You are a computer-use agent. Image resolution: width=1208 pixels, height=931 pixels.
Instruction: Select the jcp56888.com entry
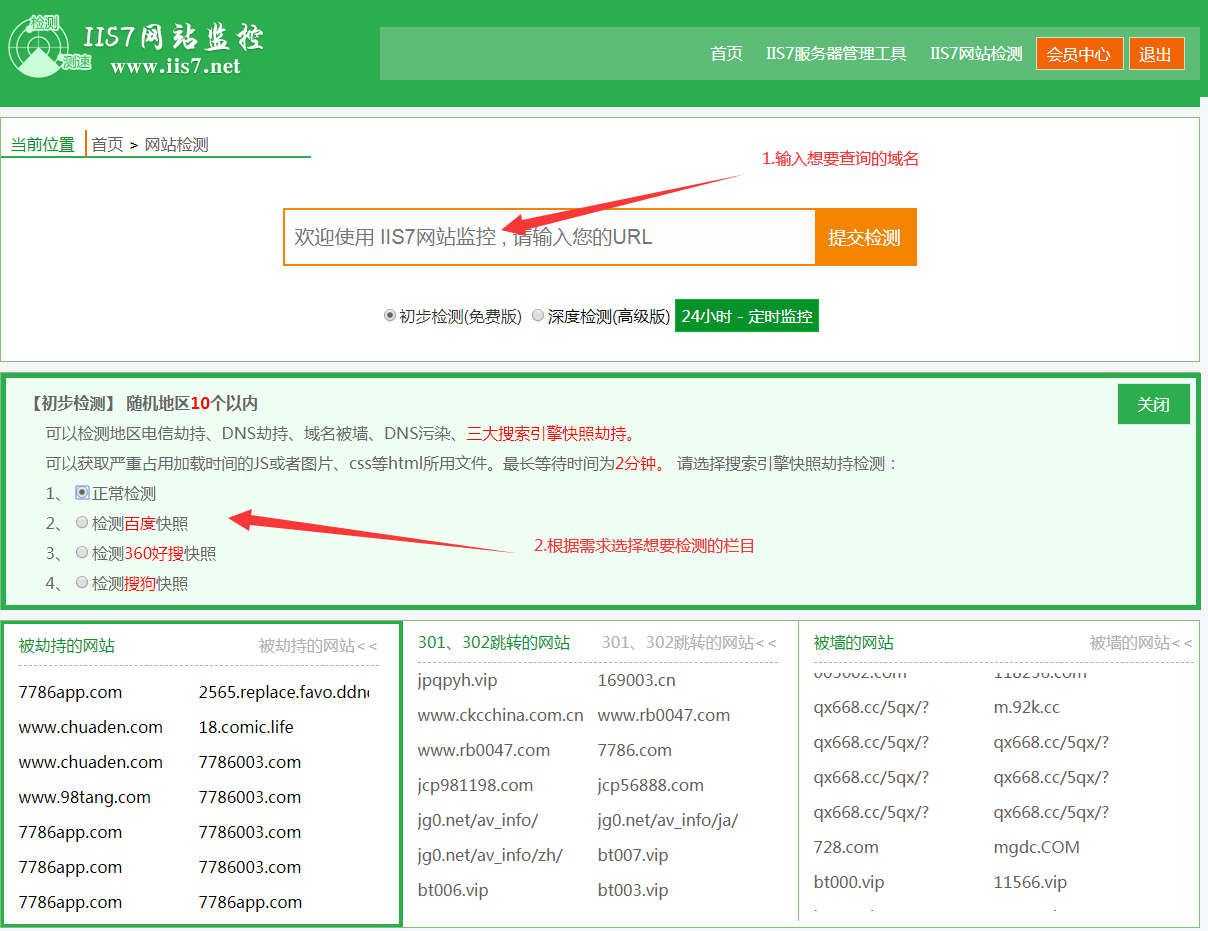click(650, 785)
